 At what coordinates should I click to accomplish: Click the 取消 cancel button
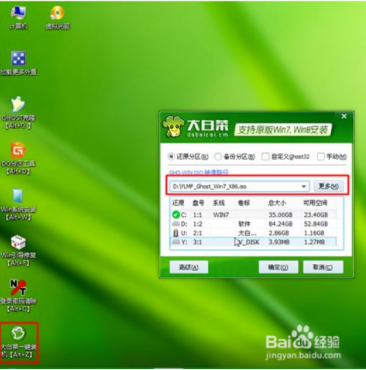tap(323, 267)
